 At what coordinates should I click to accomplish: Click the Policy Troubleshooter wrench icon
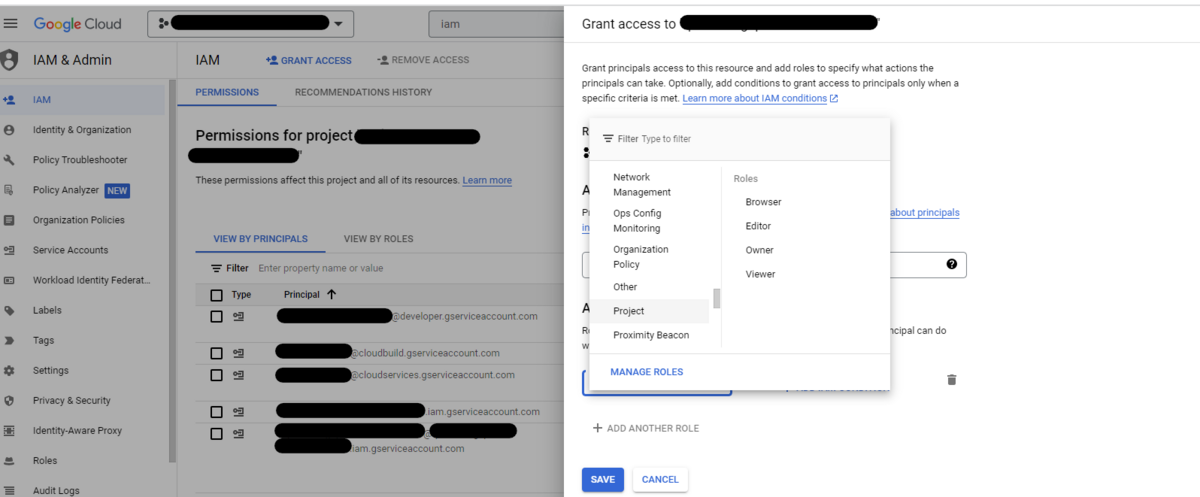coord(9,160)
